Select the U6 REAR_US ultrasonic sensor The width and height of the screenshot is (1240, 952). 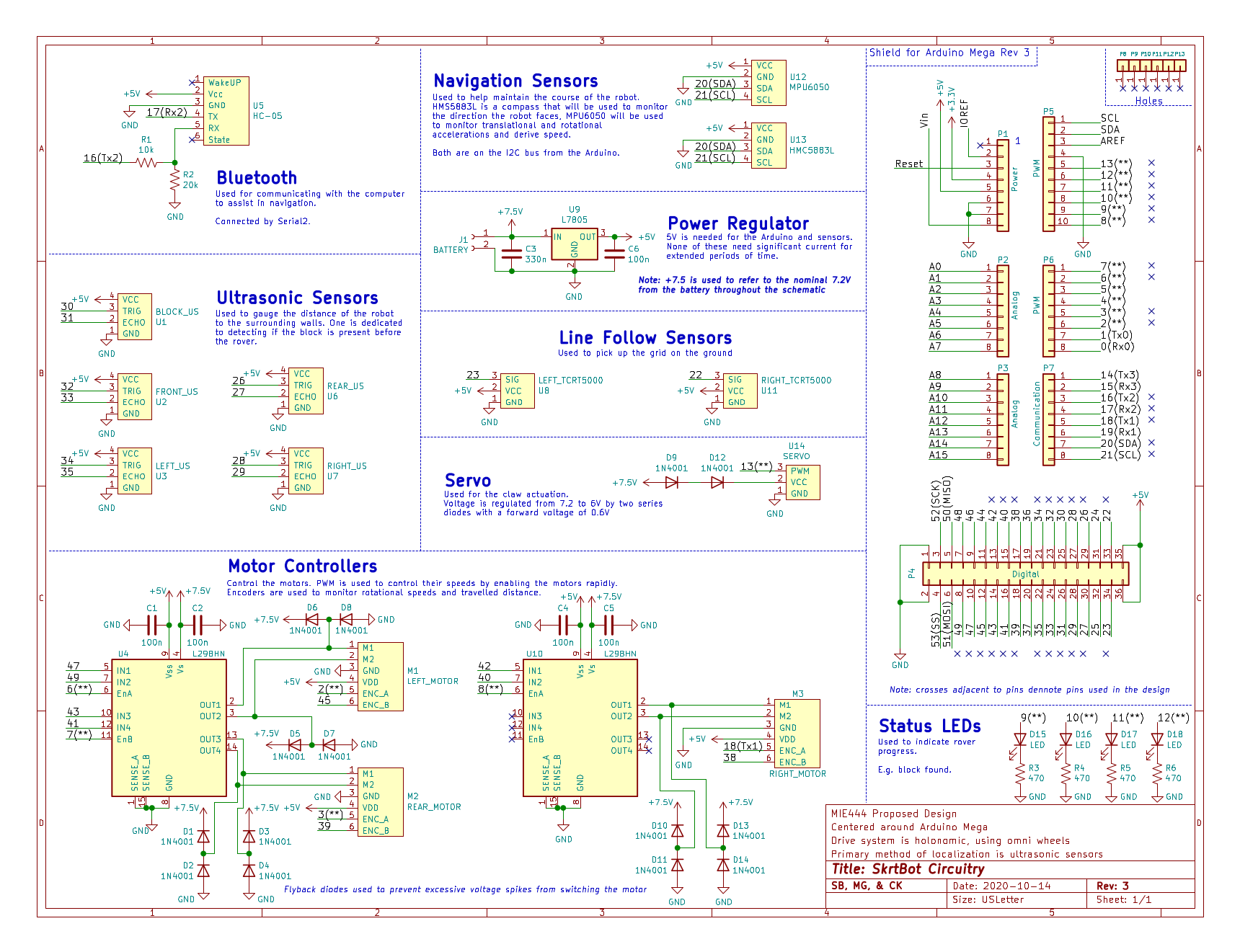[x=306, y=391]
